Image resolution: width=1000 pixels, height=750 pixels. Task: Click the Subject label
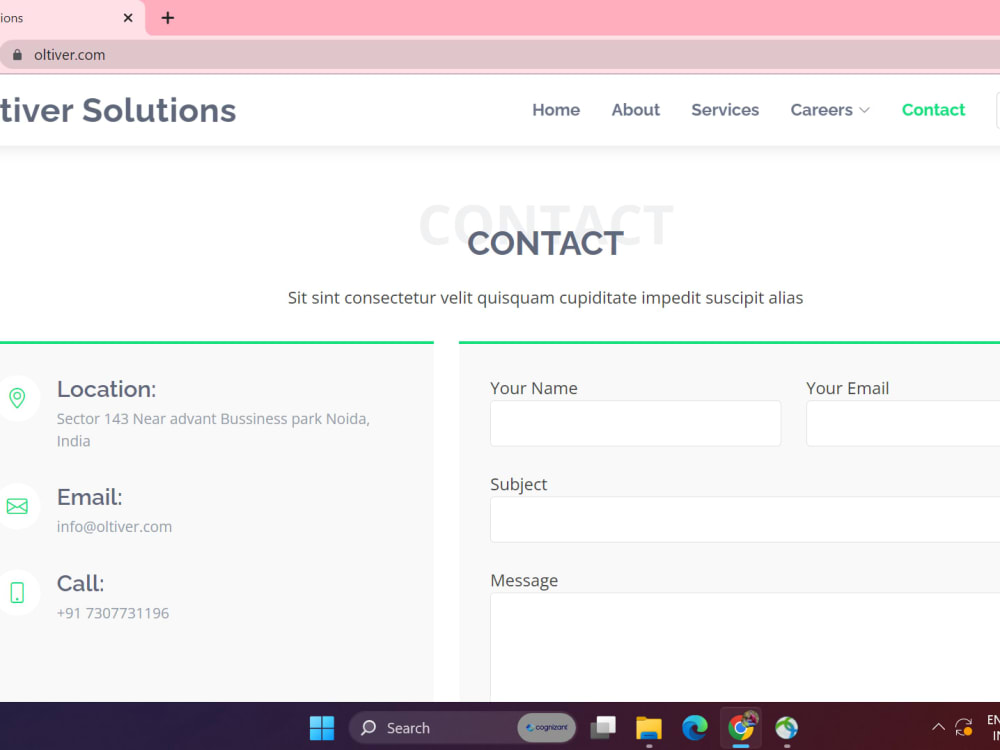(x=518, y=485)
